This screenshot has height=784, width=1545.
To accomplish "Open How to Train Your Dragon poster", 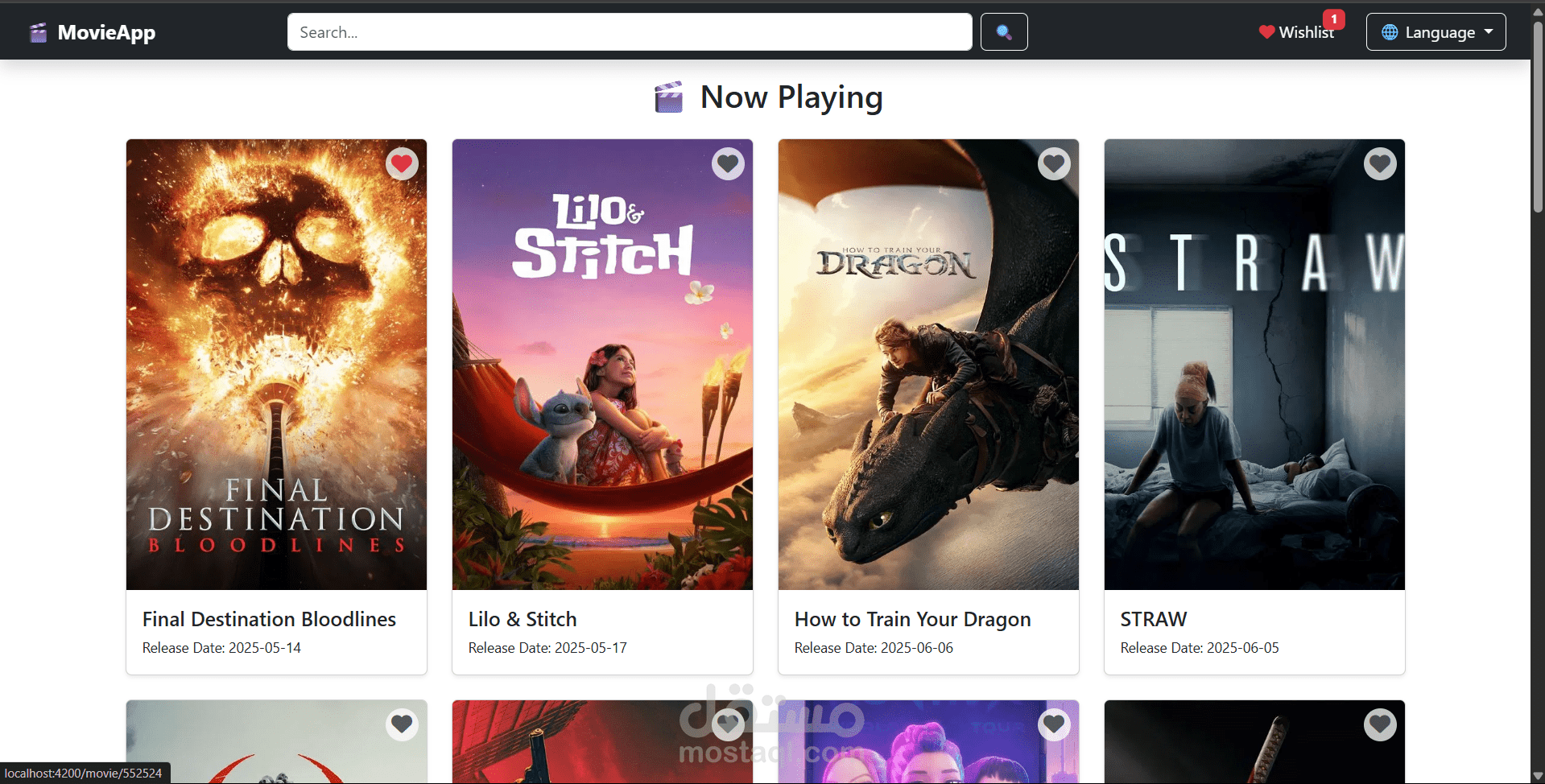I will 928,365.
